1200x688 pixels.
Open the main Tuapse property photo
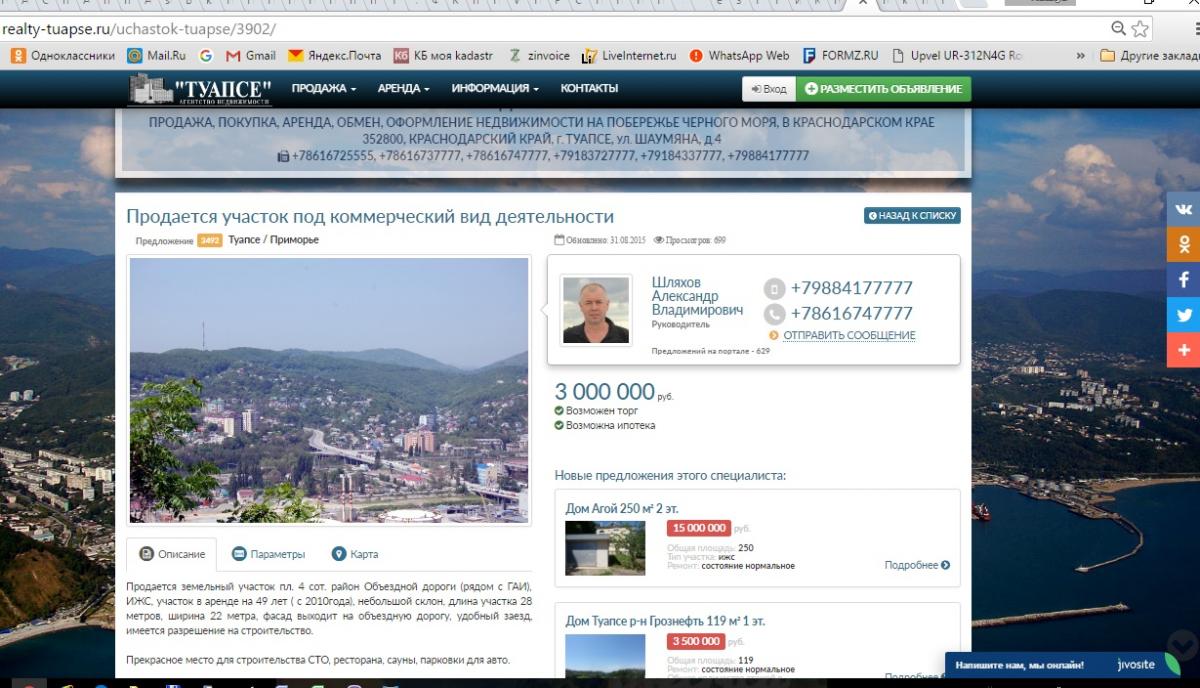[329, 390]
